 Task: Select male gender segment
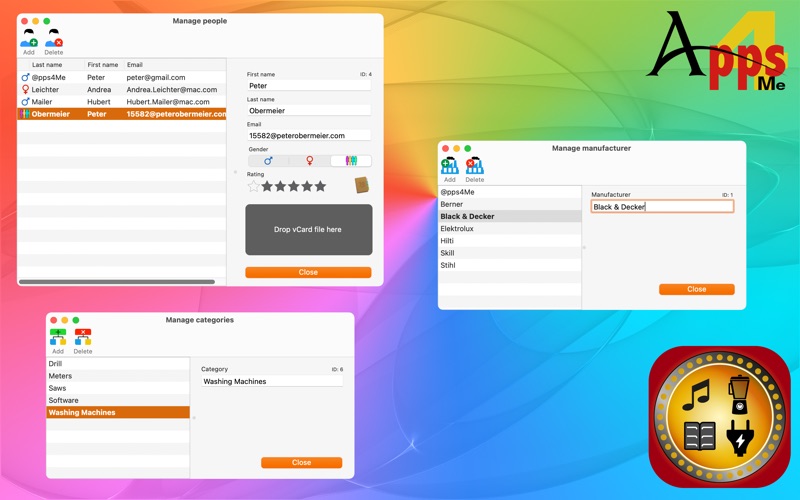click(x=268, y=161)
